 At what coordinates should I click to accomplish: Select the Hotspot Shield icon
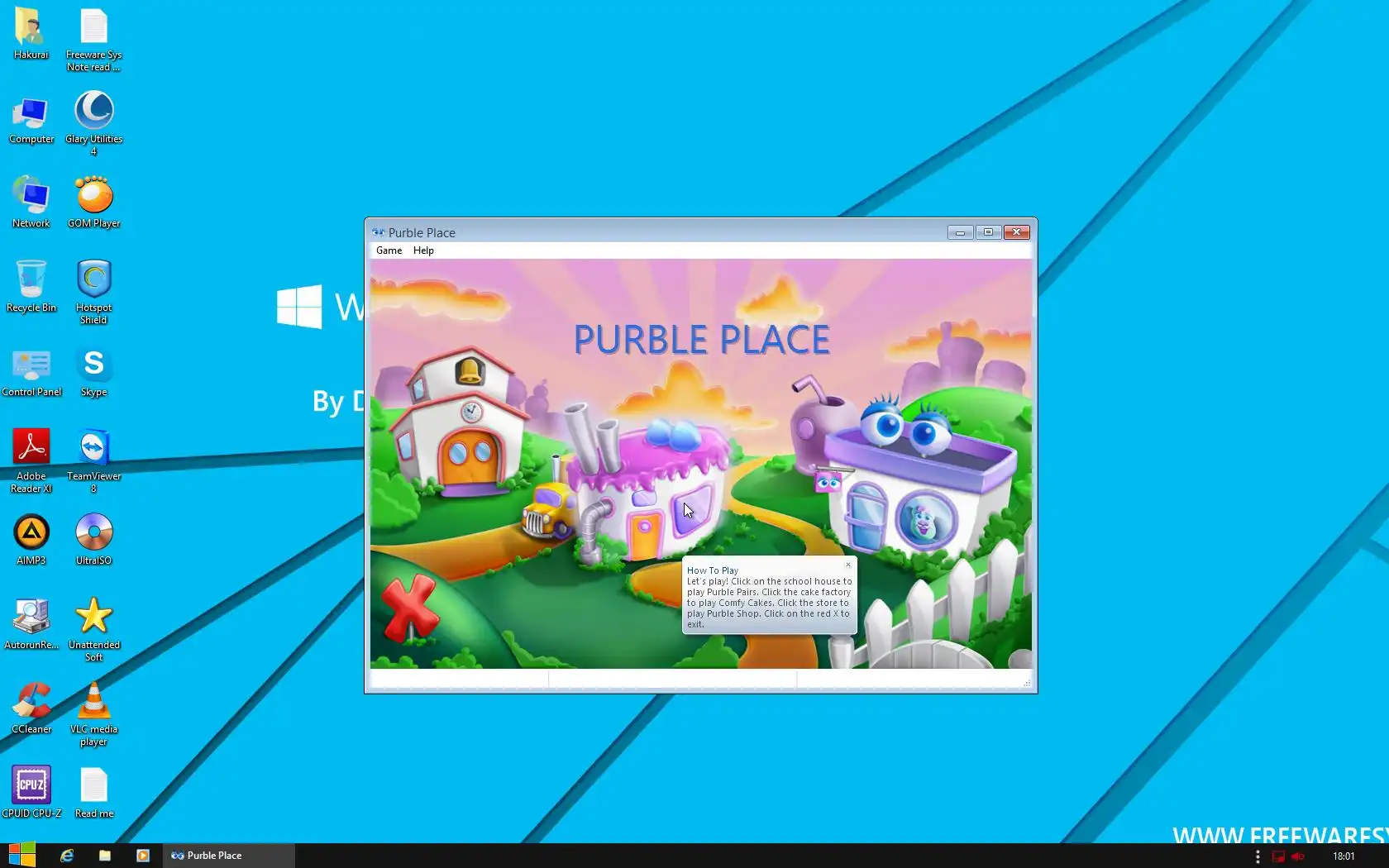[x=93, y=292]
